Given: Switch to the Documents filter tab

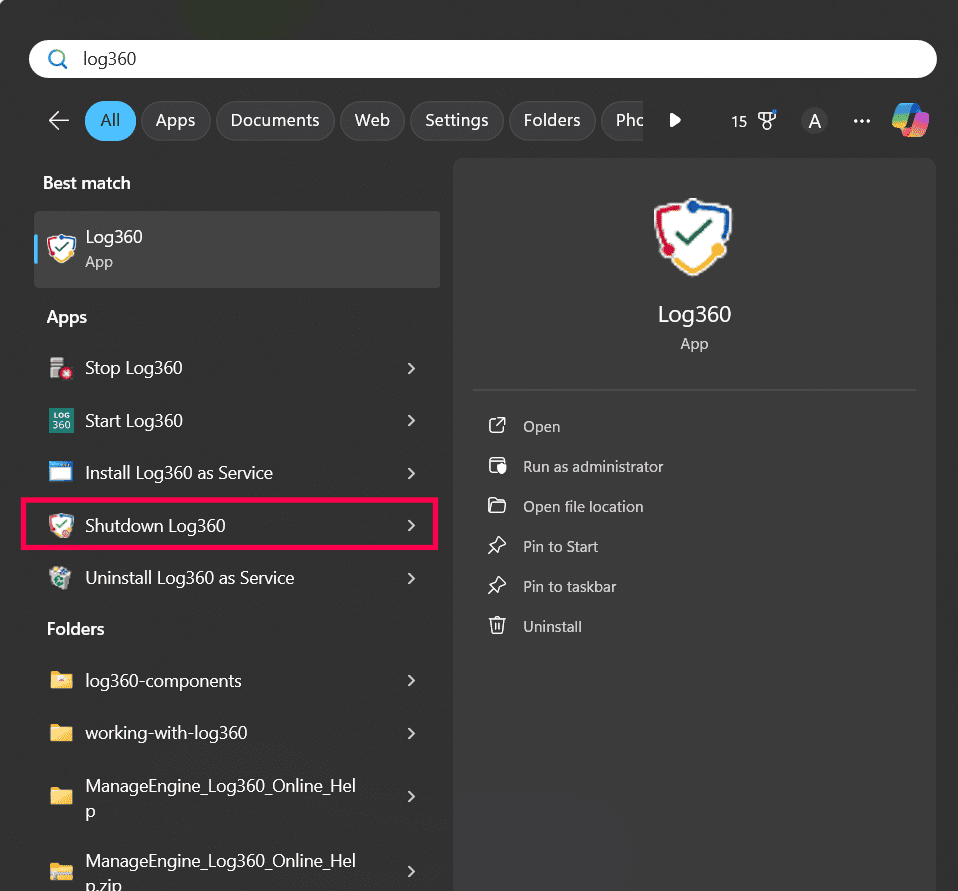Looking at the screenshot, I should coord(275,120).
